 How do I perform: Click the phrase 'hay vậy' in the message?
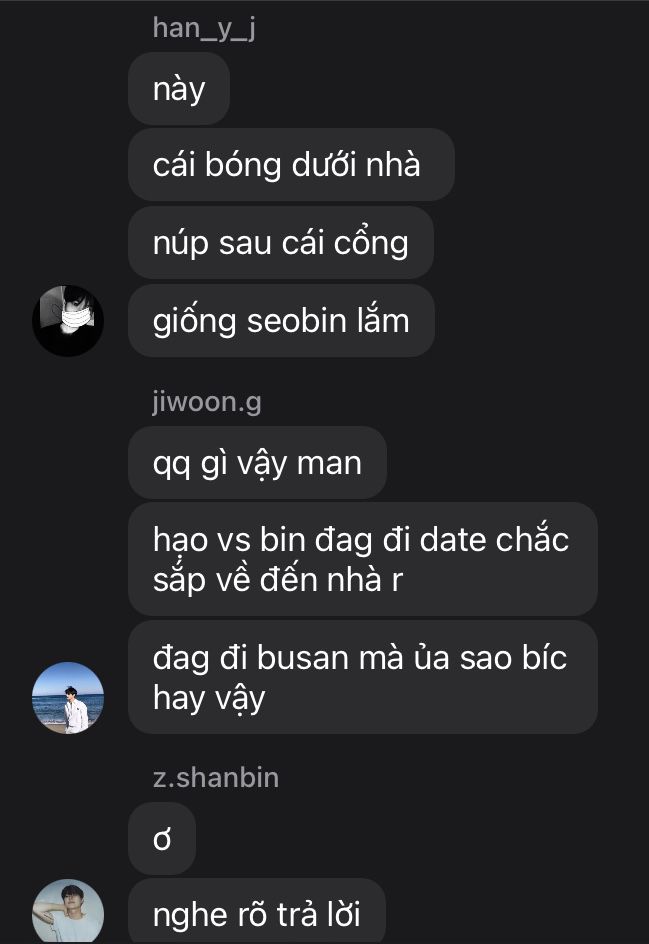tap(209, 700)
